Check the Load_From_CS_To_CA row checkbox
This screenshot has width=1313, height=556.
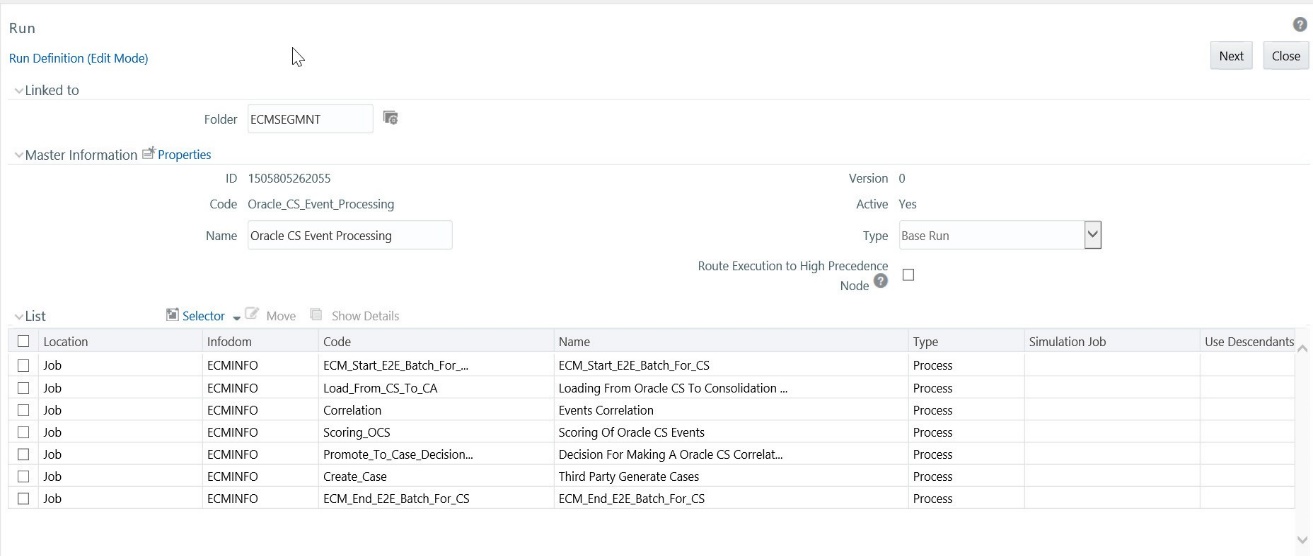point(23,388)
